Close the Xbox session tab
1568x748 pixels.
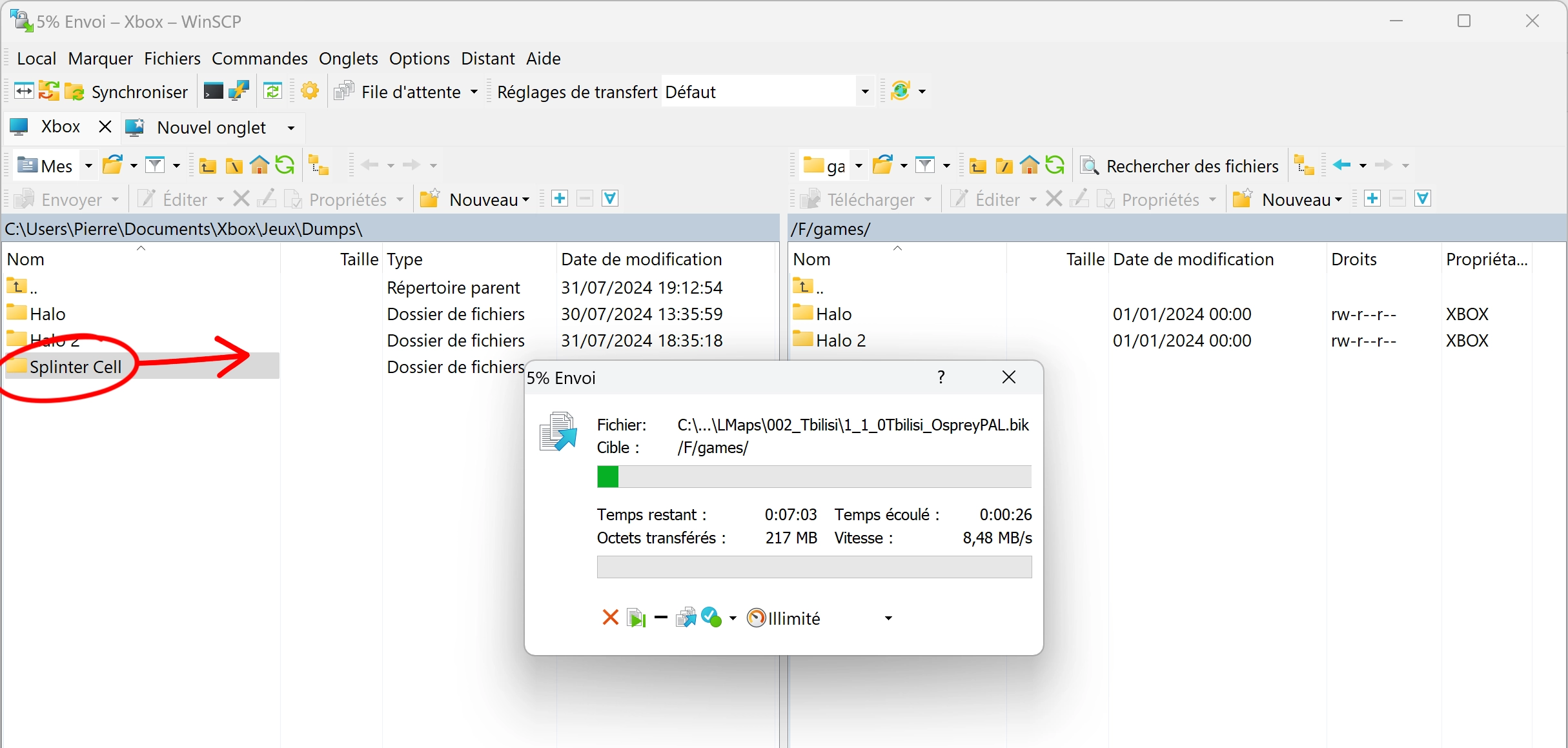(x=105, y=127)
